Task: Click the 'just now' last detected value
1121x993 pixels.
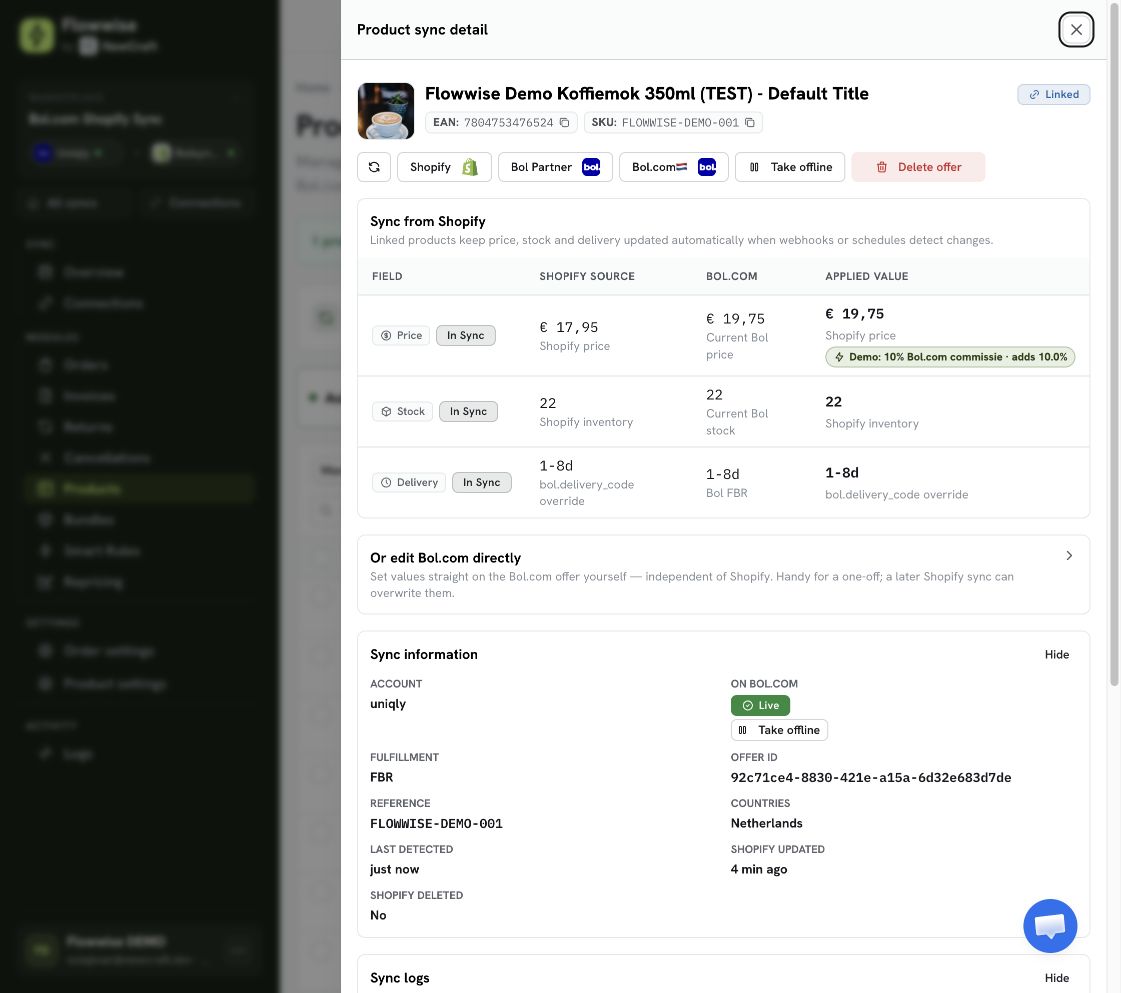Action: point(395,869)
